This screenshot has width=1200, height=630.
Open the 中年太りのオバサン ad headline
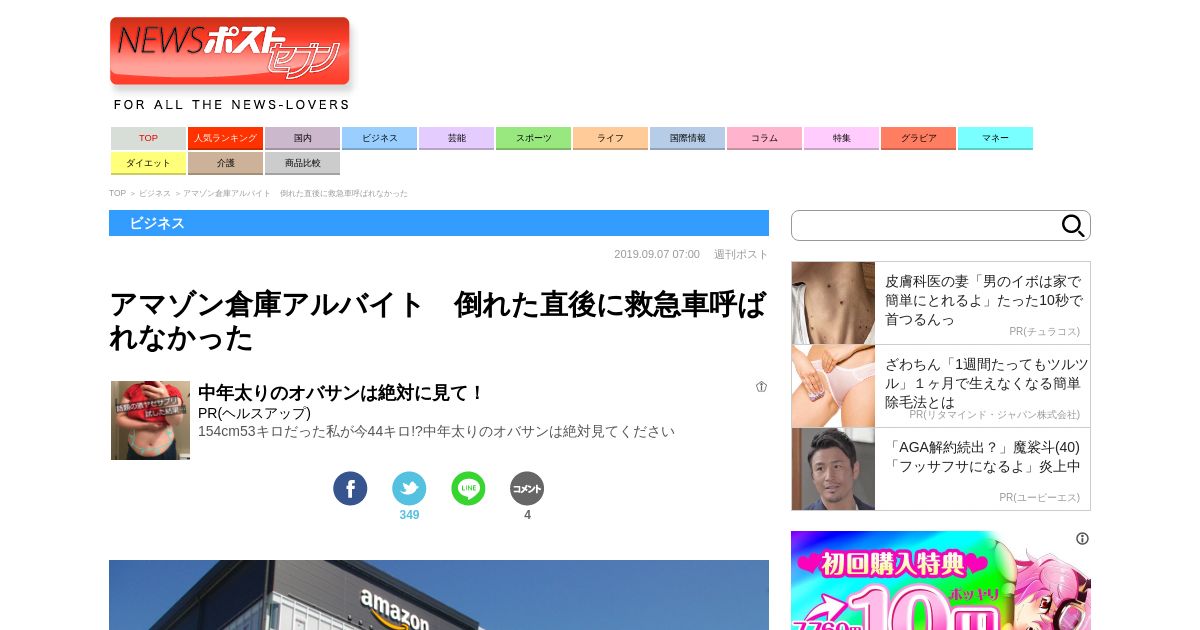pyautogui.click(x=341, y=393)
